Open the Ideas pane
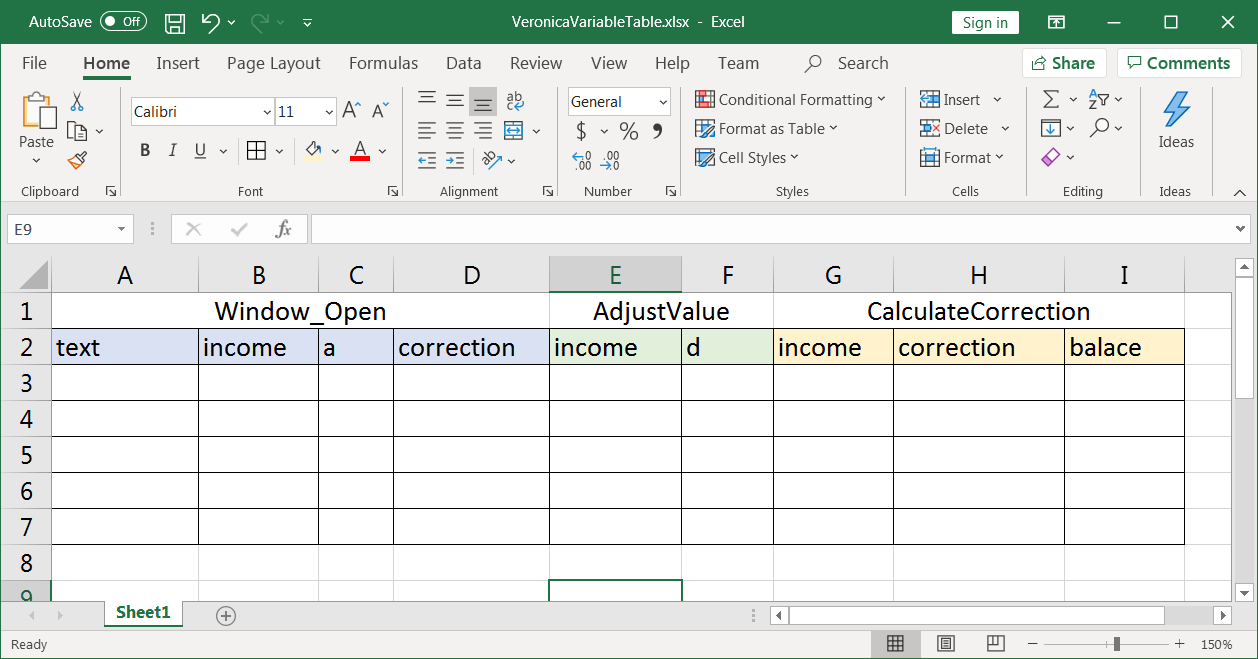 pyautogui.click(x=1176, y=120)
